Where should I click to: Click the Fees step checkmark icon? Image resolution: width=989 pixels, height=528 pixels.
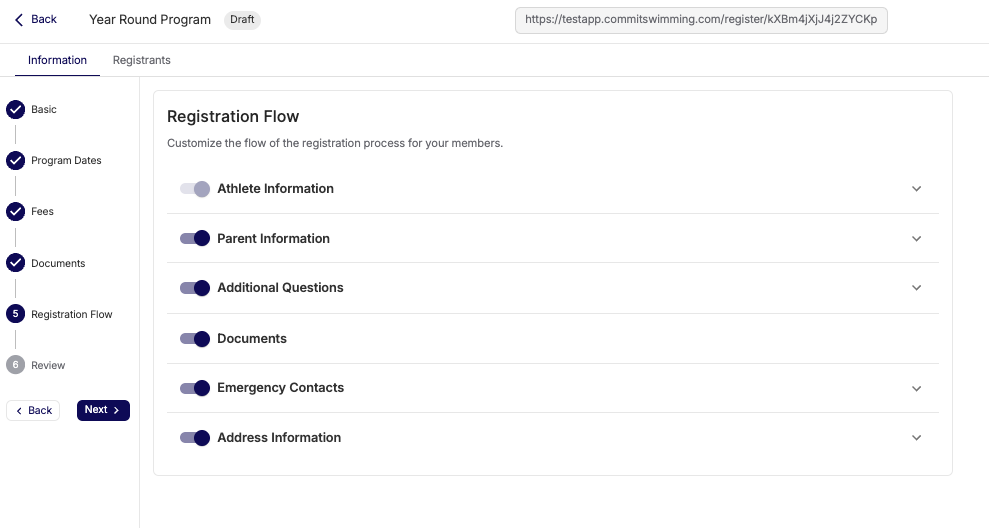pyautogui.click(x=16, y=211)
